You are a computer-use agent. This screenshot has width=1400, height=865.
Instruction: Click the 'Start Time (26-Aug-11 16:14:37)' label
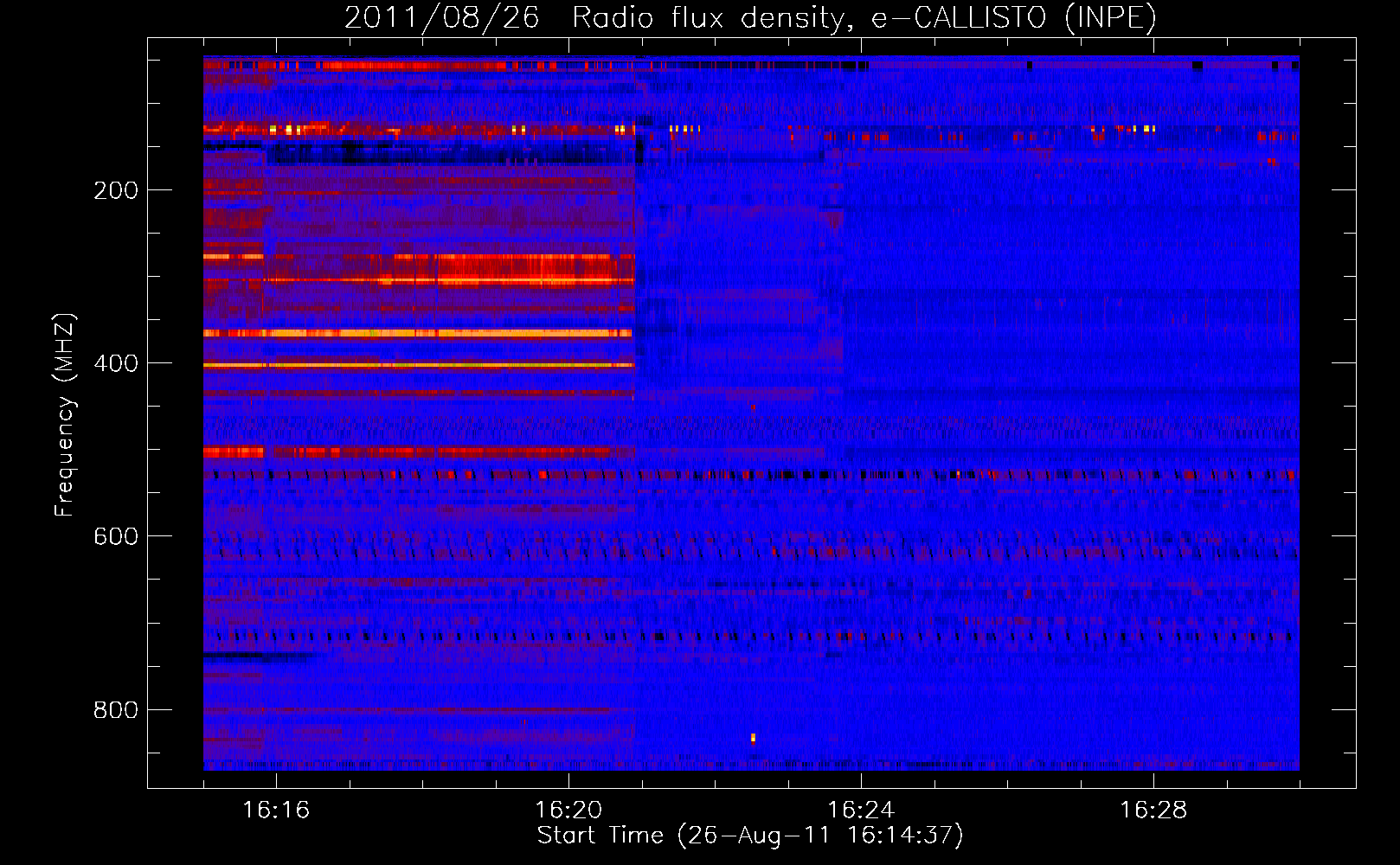tap(750, 836)
